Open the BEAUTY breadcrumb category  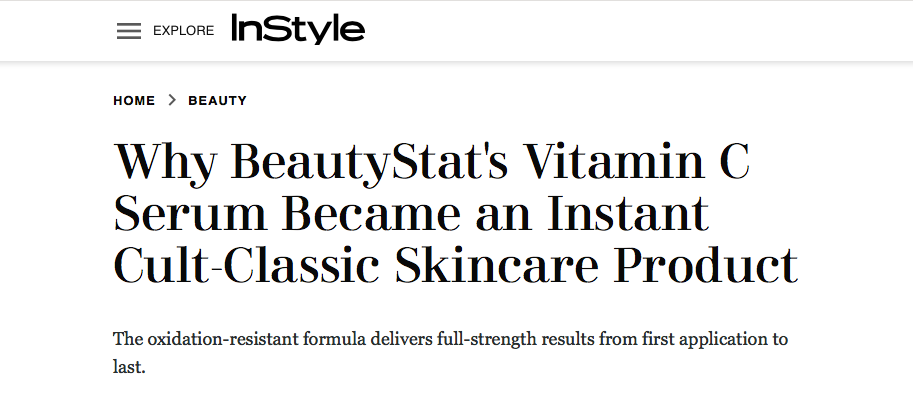pos(217,101)
